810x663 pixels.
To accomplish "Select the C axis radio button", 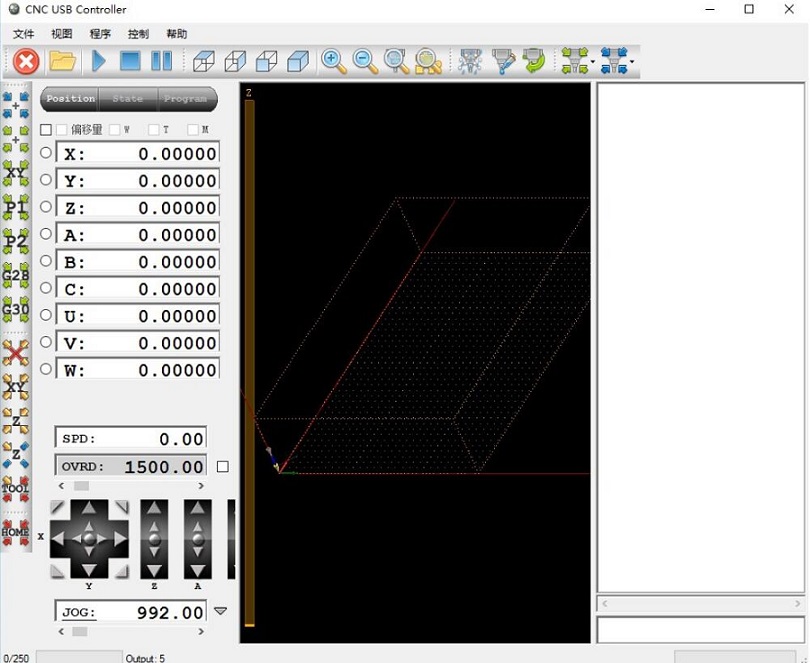I will coord(46,287).
